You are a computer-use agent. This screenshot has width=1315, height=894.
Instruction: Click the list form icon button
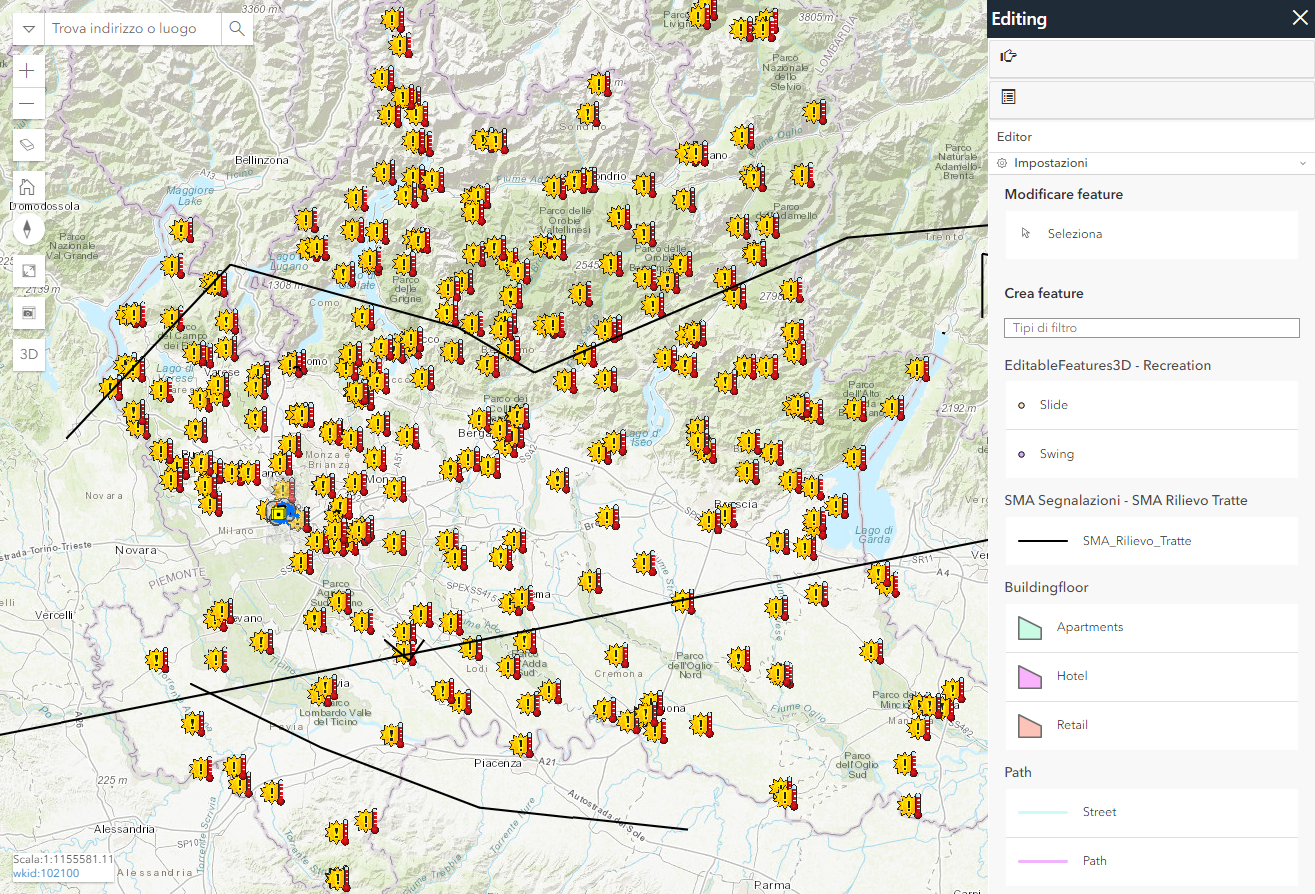point(1008,97)
